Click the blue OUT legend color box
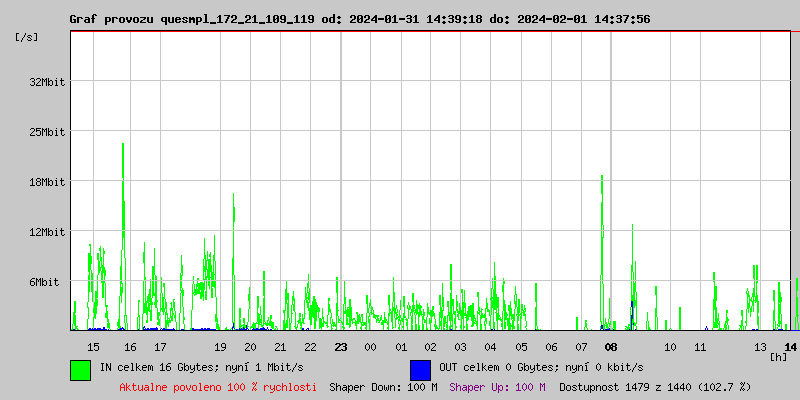This screenshot has width=800, height=400. click(x=420, y=369)
